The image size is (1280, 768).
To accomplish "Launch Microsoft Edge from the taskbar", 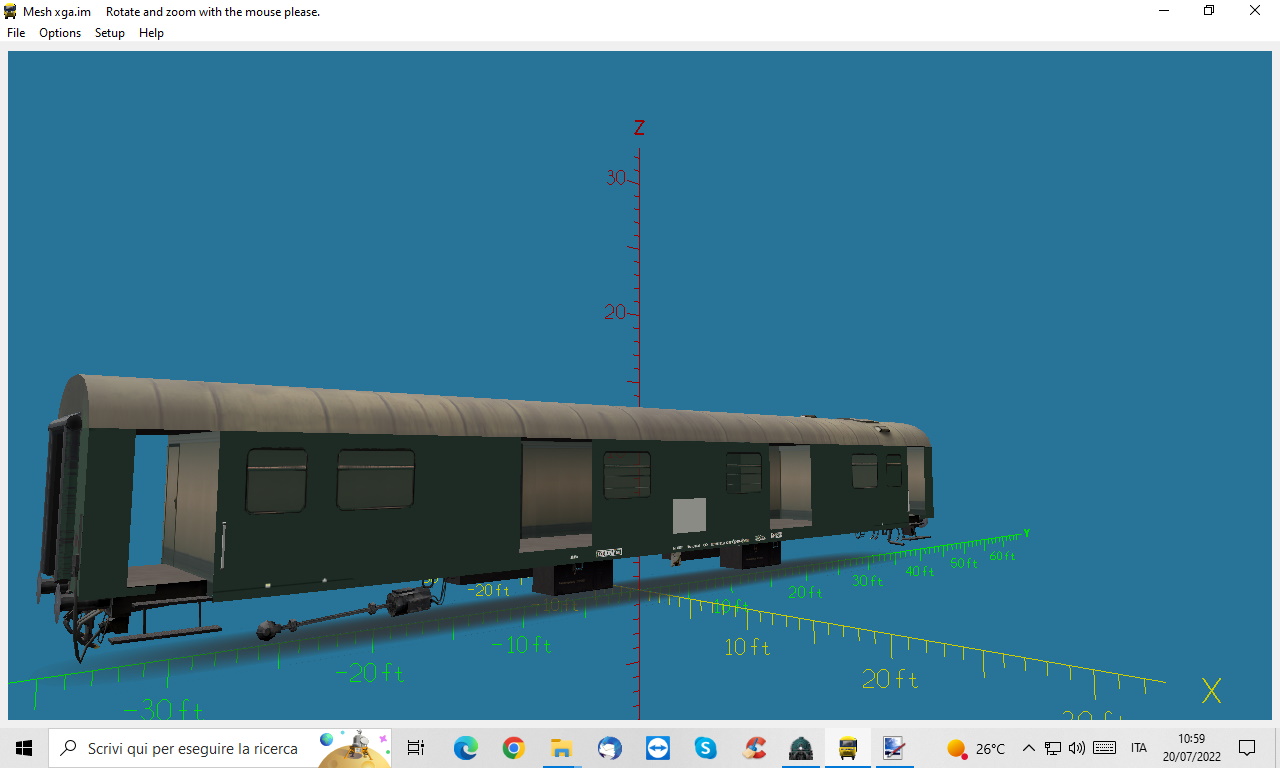I will (x=466, y=748).
